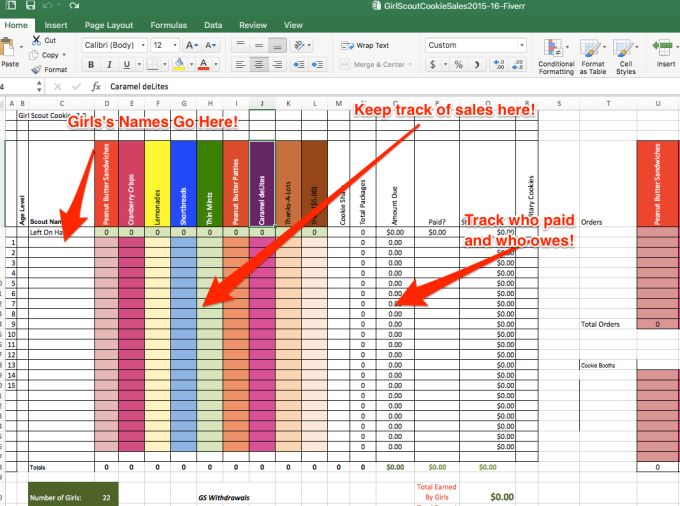Viewport: 680px width, 506px height.
Task: Increase decimal places
Action: pyautogui.click(x=499, y=65)
